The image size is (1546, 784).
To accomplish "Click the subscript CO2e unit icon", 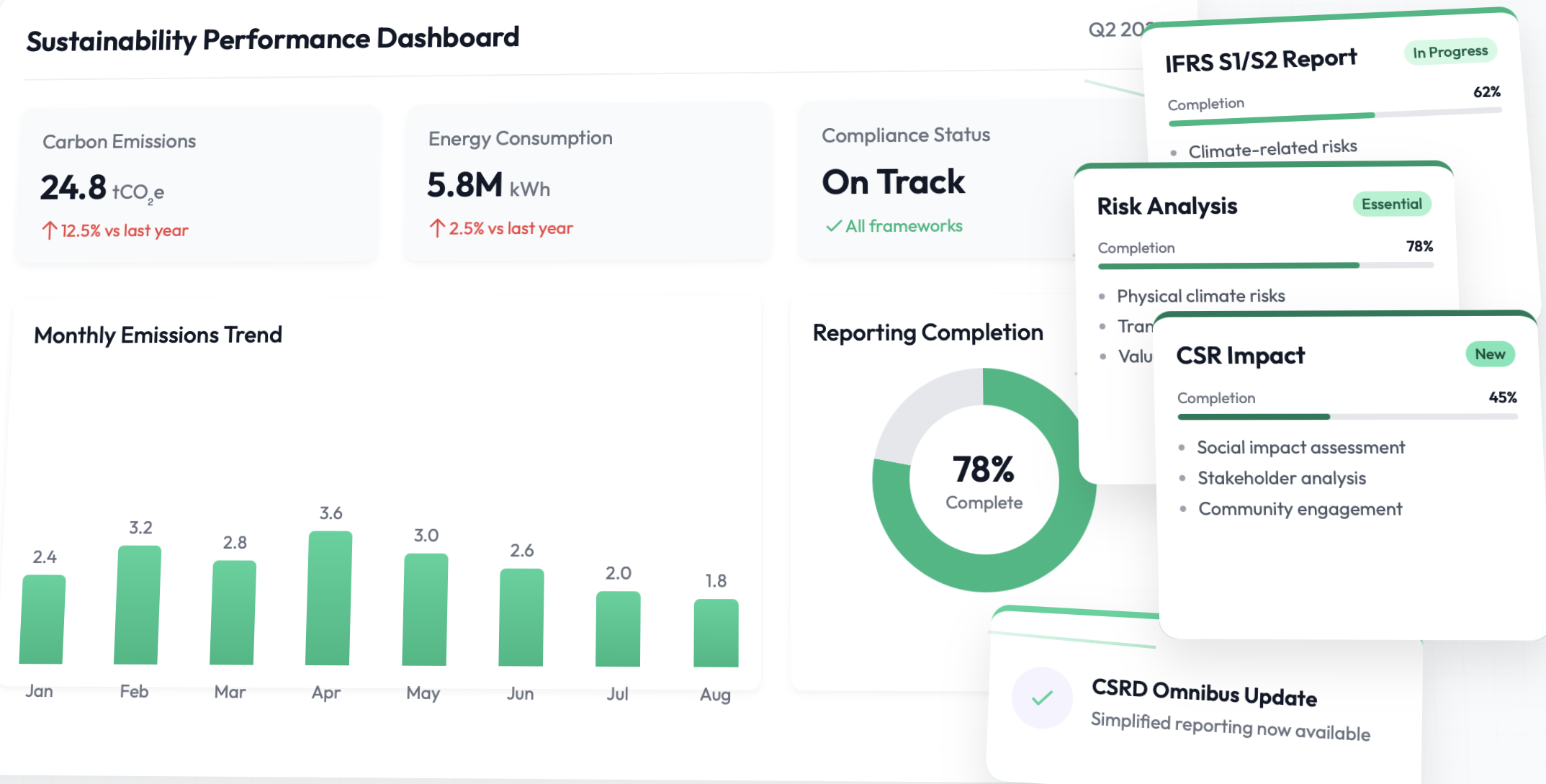I will (138, 193).
